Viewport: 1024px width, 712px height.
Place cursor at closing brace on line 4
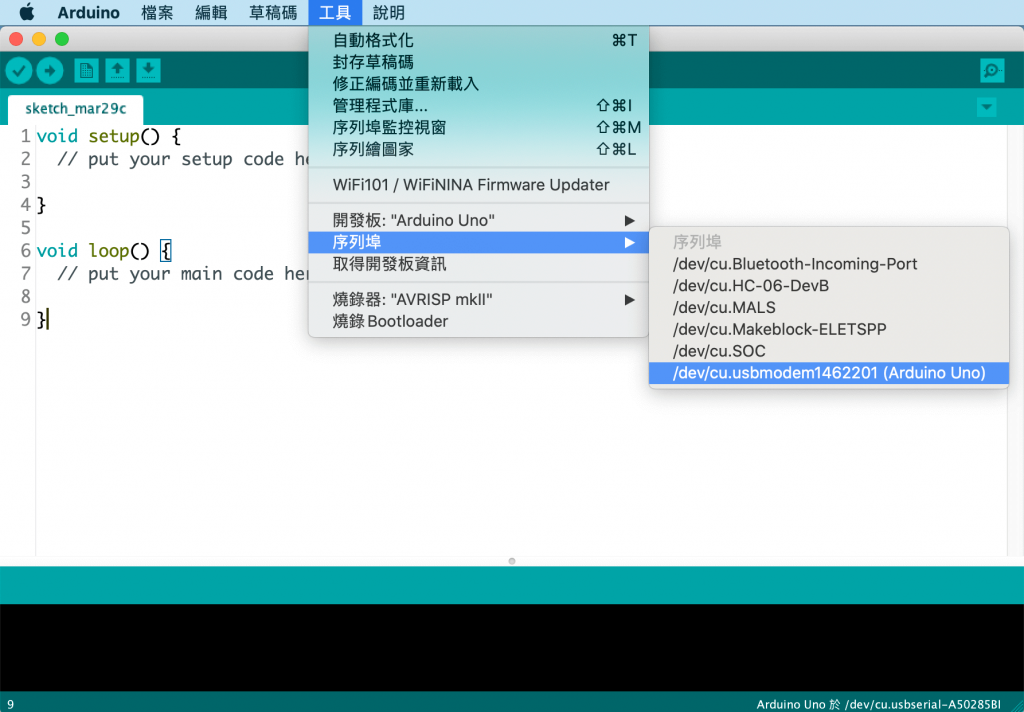pos(41,205)
